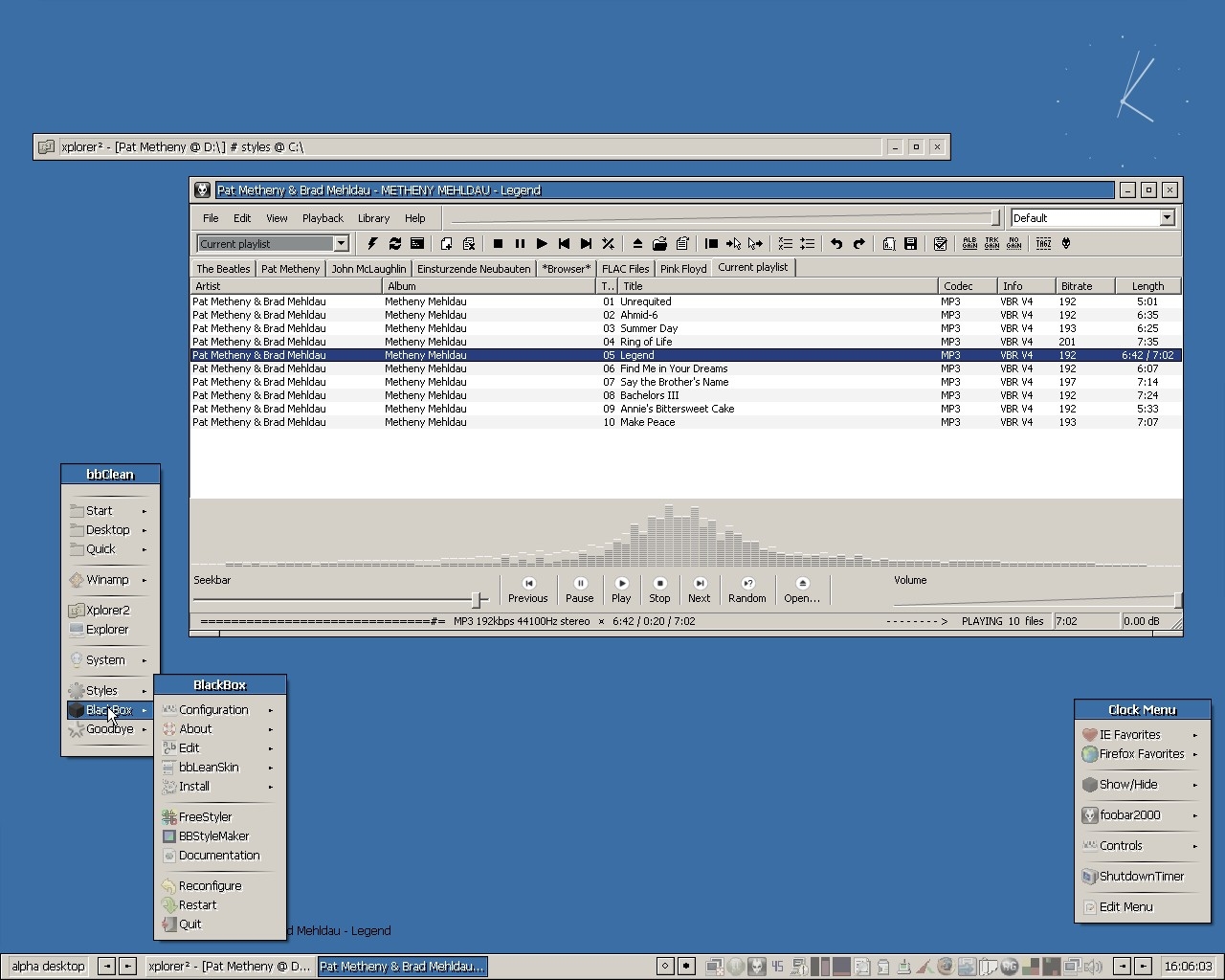Click the labeled Random button below the spectrum
The width and height of the screenshot is (1225, 980).
pyautogui.click(x=747, y=590)
